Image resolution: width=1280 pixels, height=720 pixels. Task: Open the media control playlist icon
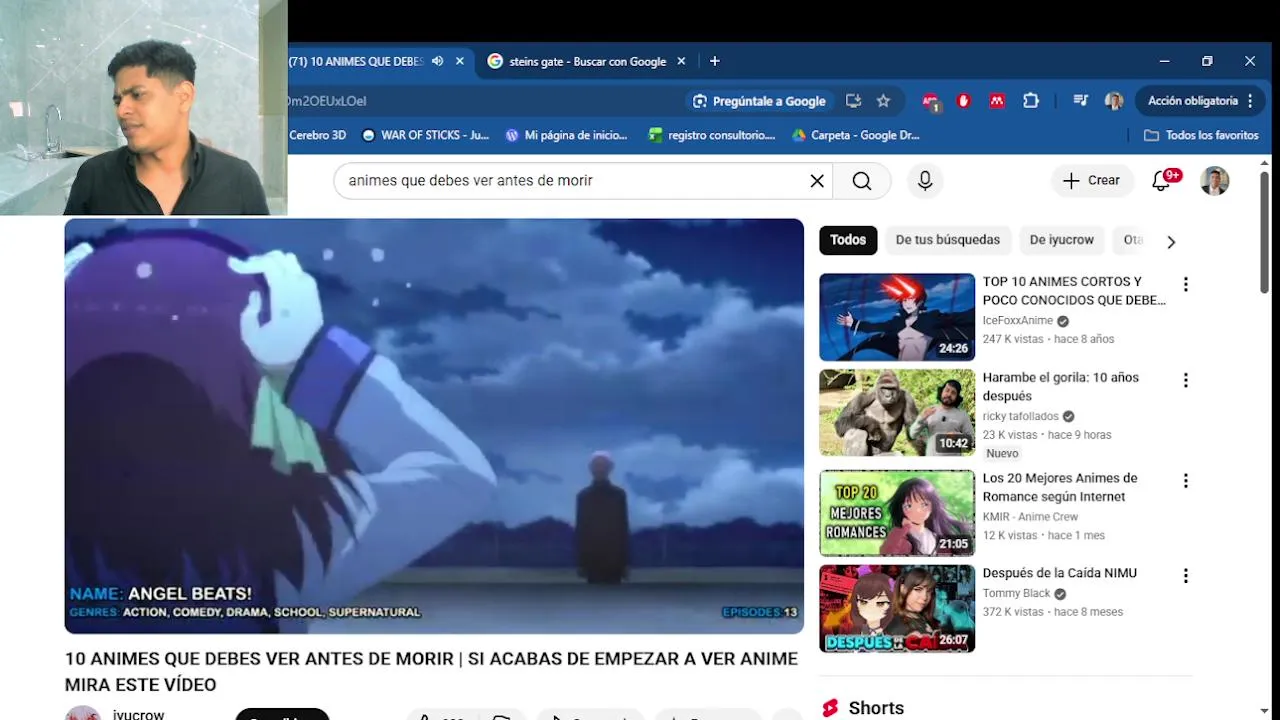coord(1080,101)
